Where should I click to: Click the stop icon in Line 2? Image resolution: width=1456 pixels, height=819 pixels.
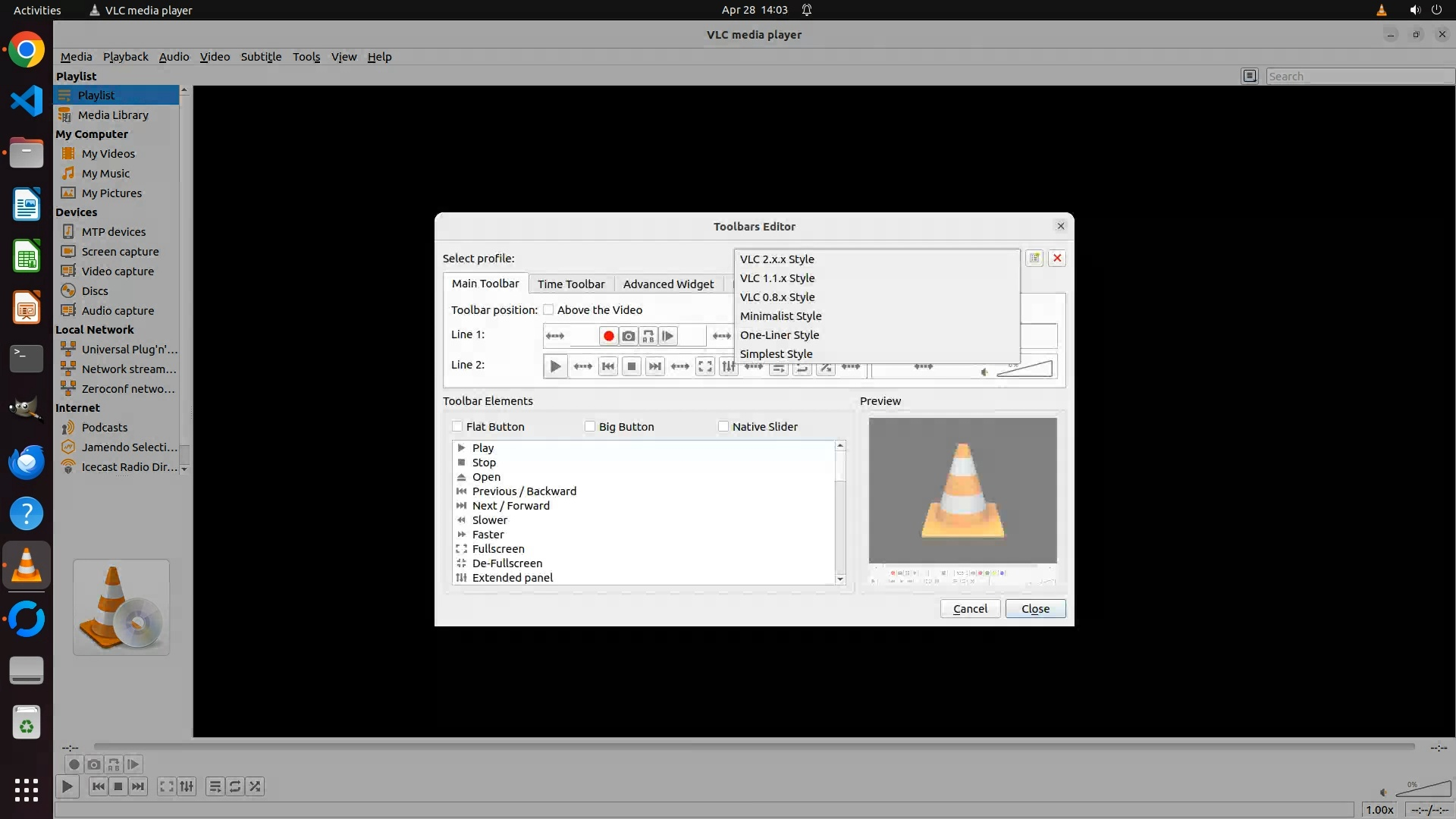click(x=631, y=366)
